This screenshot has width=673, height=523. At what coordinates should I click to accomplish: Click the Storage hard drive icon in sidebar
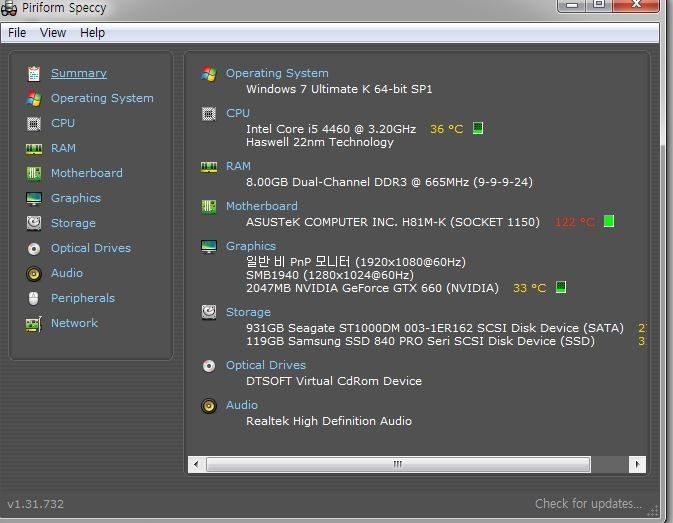pos(34,223)
